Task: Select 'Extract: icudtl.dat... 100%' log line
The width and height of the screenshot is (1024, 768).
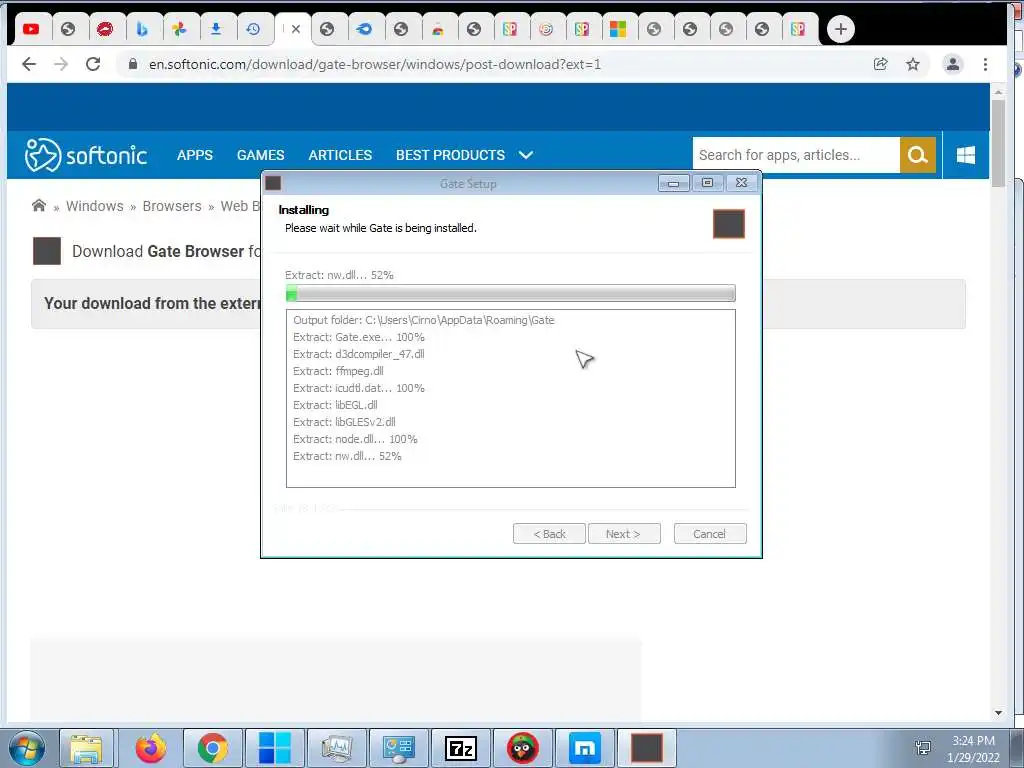Action: pyautogui.click(x=359, y=388)
